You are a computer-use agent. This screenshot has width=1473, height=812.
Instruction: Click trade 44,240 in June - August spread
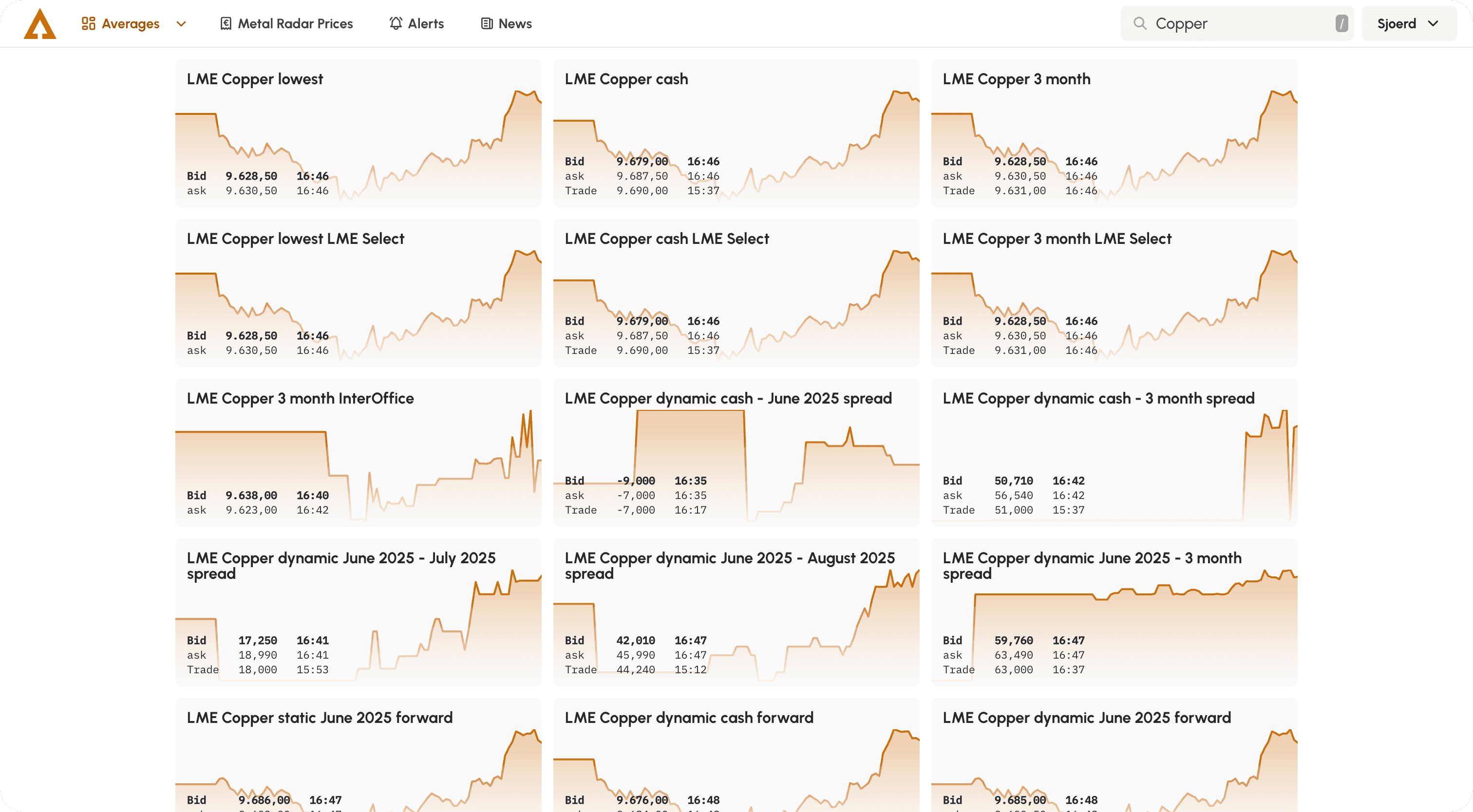pos(636,670)
